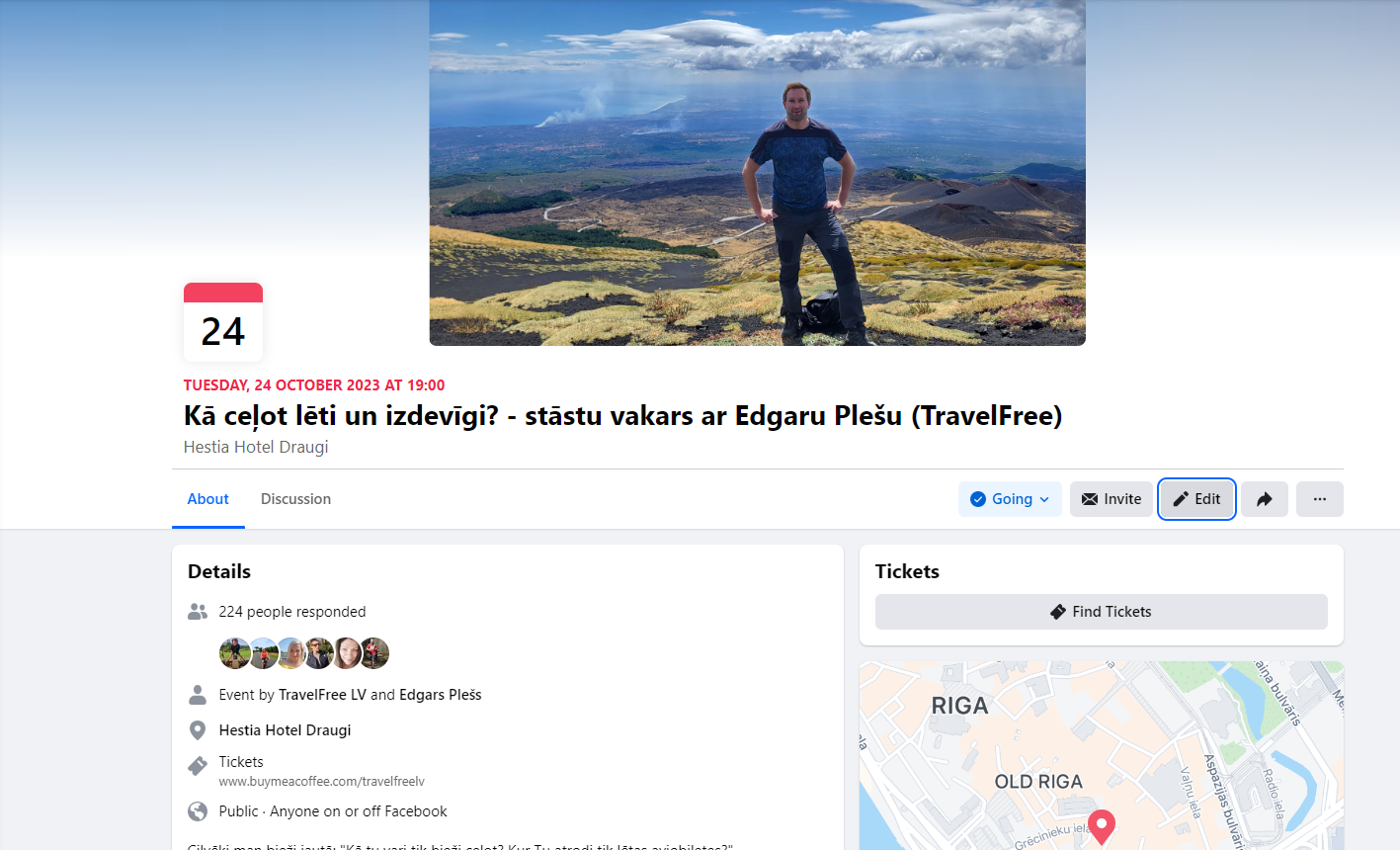
Task: Click the red map location pin
Action: (1102, 826)
